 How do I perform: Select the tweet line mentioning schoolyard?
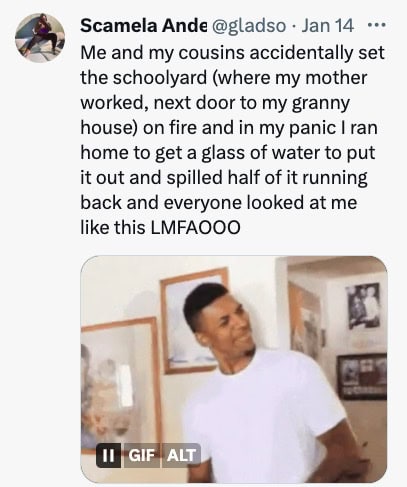coord(224,78)
